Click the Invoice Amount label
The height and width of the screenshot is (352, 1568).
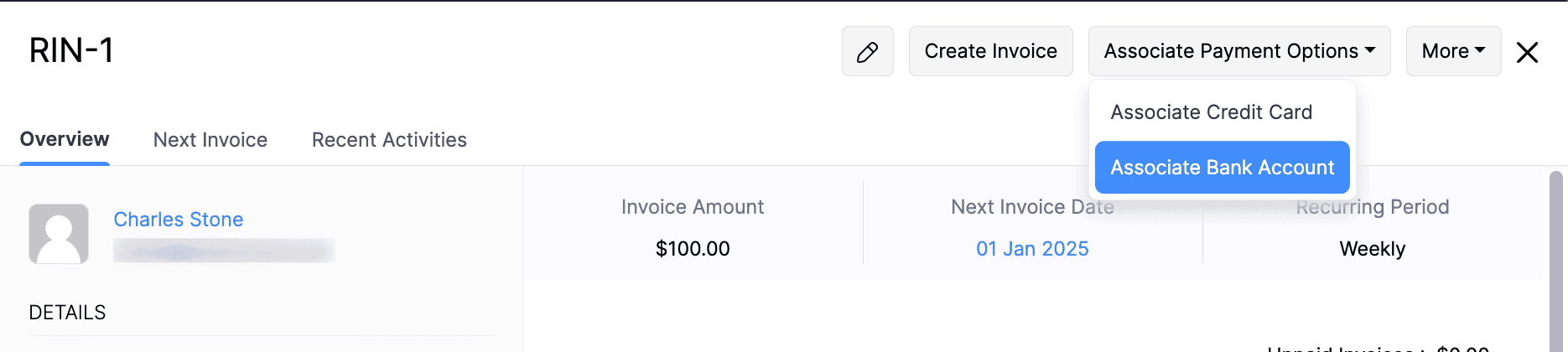(693, 207)
